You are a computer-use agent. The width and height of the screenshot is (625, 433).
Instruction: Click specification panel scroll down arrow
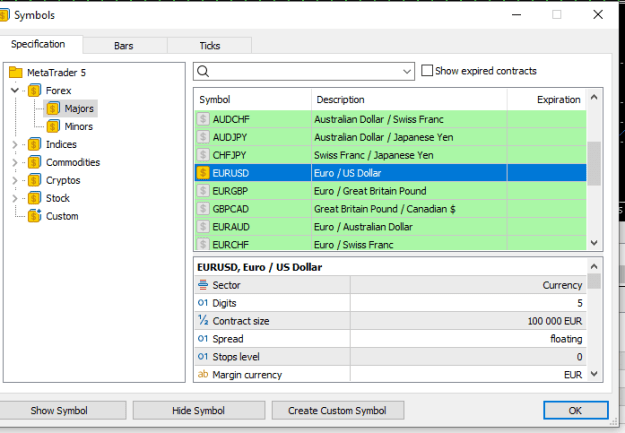pos(594,374)
